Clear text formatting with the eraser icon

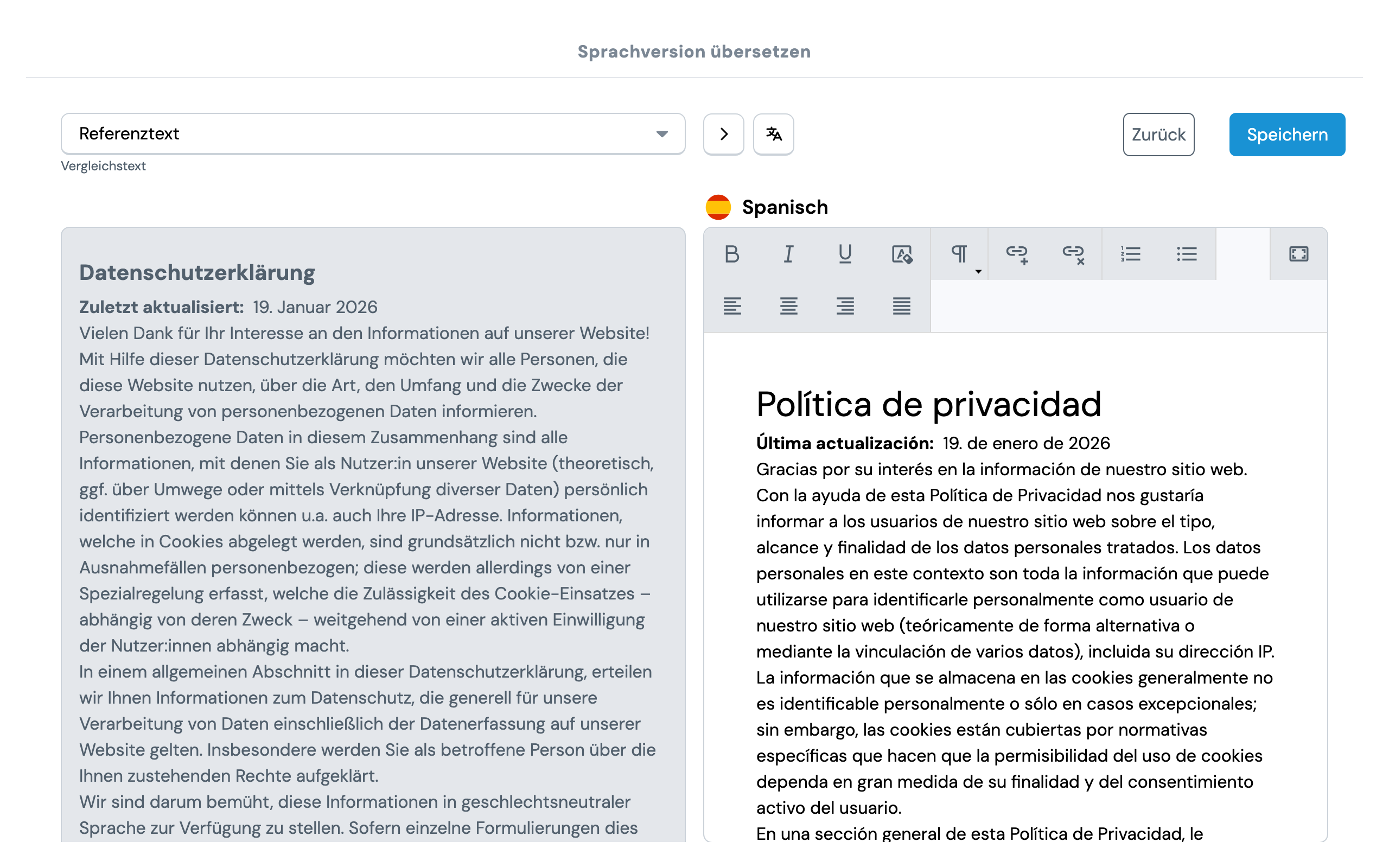902,254
